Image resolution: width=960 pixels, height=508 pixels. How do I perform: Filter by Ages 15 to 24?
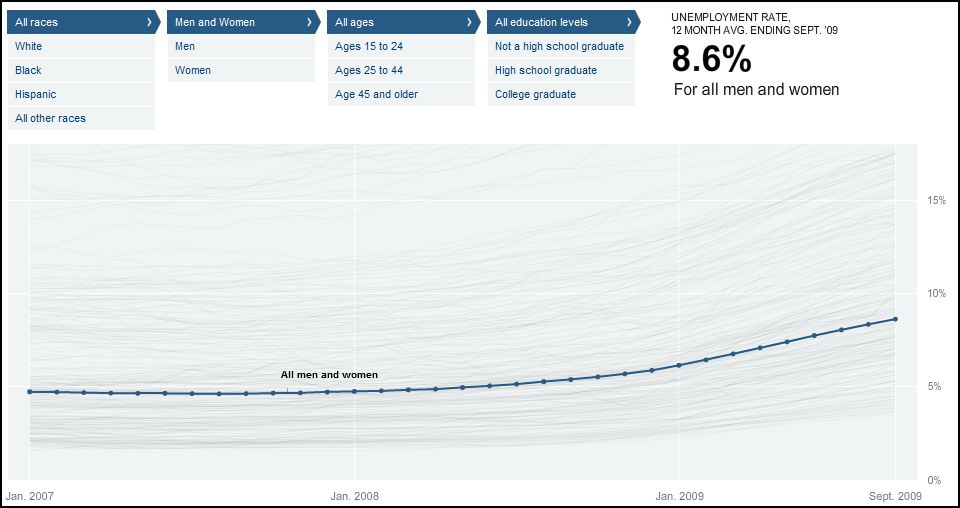click(x=400, y=46)
